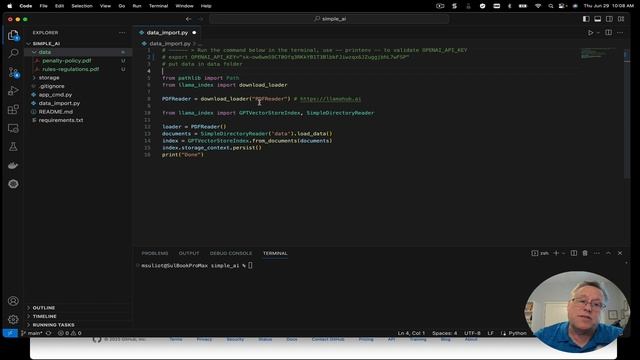Open rules-regulations.pdf in explorer
640x360 pixels.
[x=71, y=69]
